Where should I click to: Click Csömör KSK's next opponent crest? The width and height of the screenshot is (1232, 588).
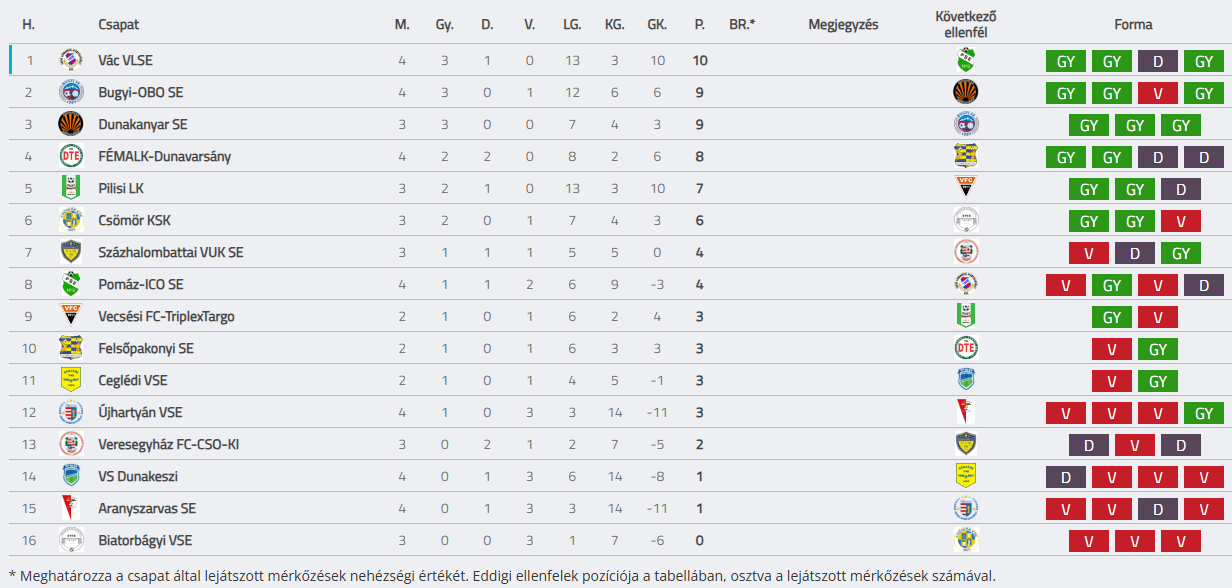click(966, 220)
